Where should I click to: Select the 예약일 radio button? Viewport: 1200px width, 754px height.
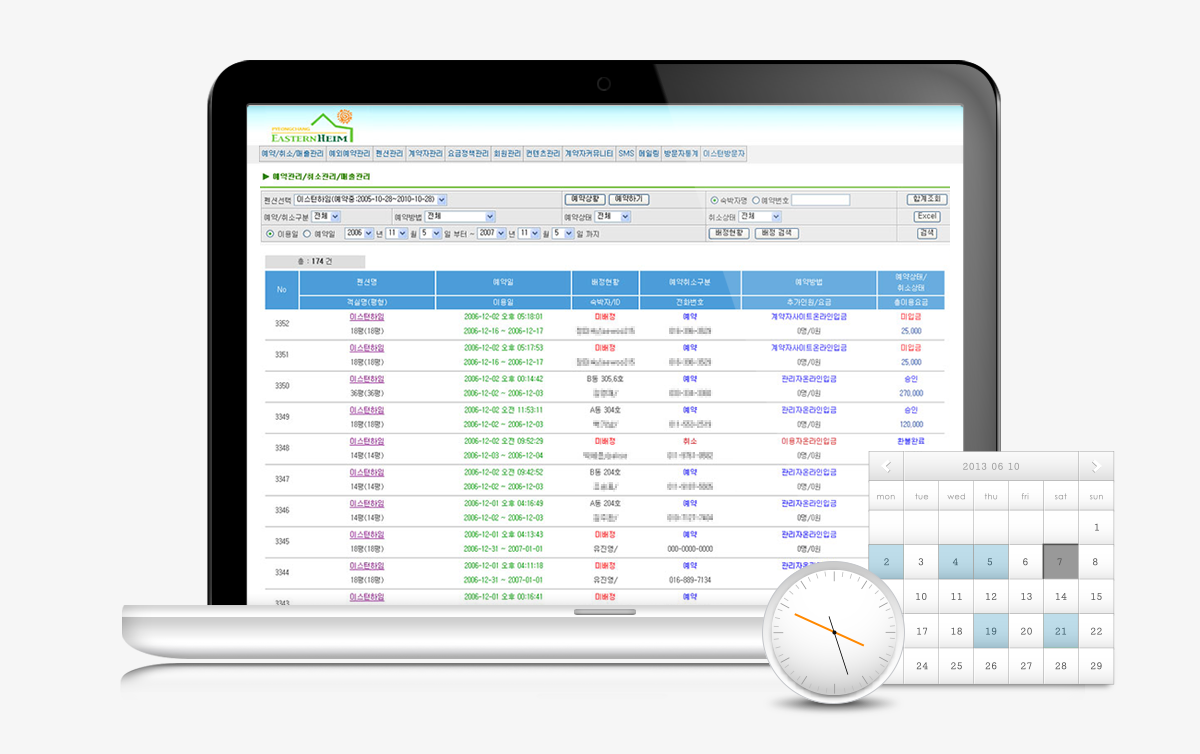307,234
